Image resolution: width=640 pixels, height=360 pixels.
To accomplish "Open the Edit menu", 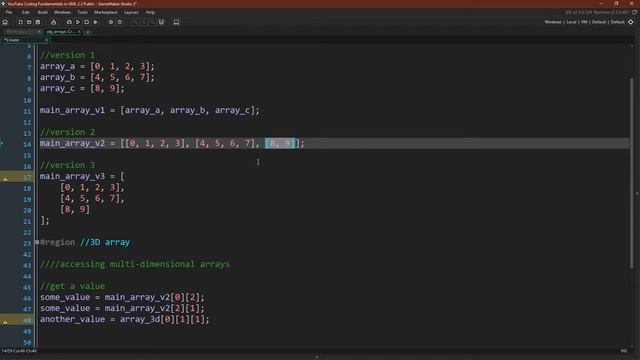I will click(26, 12).
